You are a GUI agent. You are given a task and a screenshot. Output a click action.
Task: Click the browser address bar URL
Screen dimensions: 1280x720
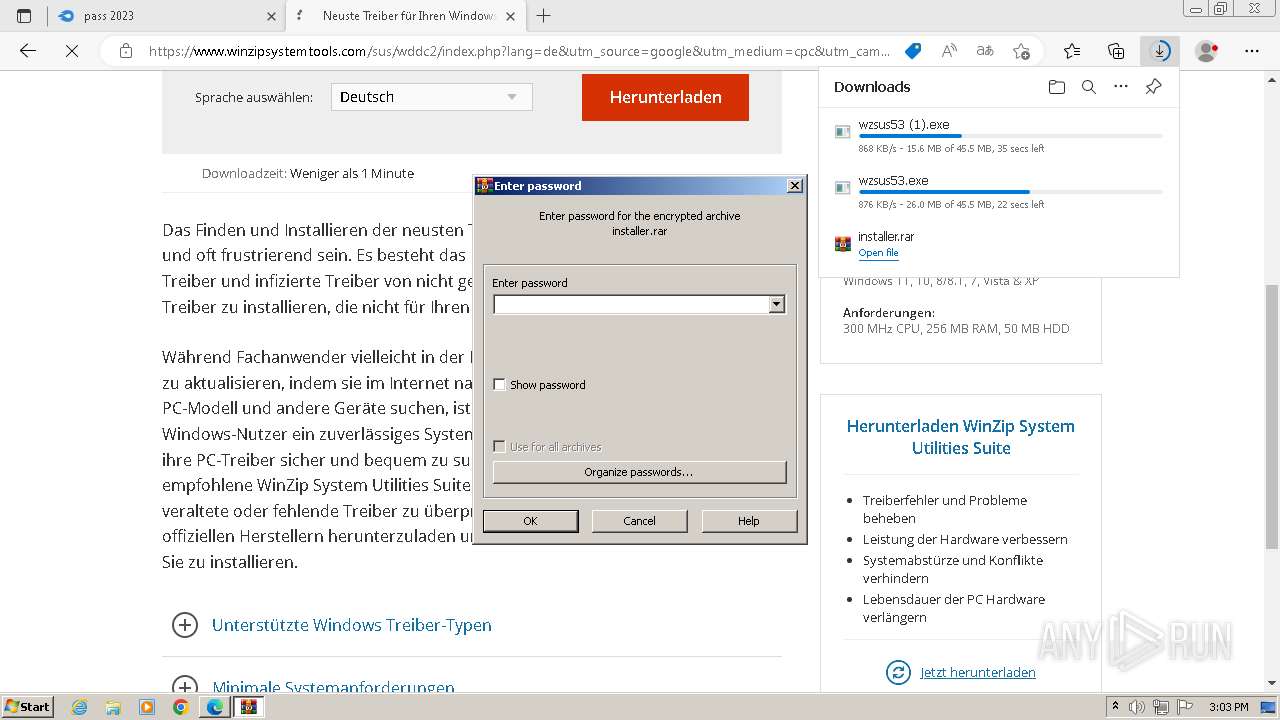click(x=519, y=51)
